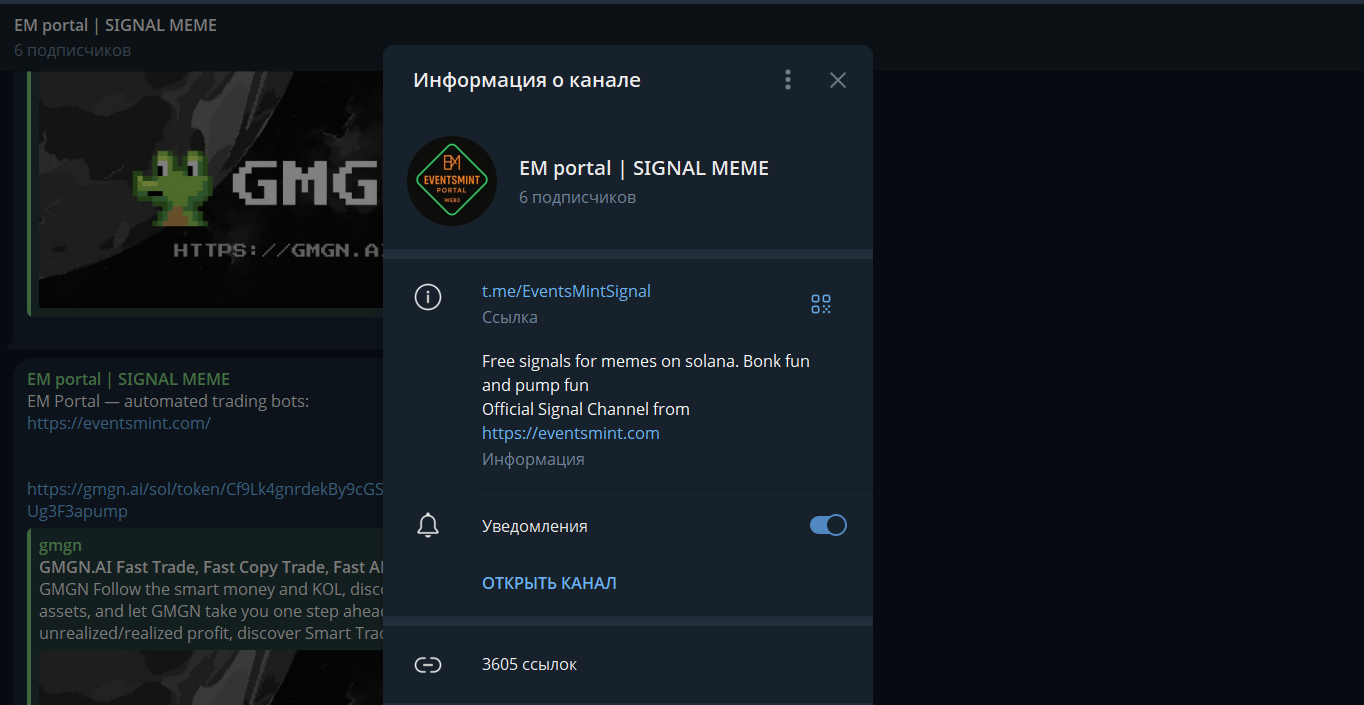Open the eventsmint.com link in channel description
1364x705 pixels.
[x=570, y=433]
